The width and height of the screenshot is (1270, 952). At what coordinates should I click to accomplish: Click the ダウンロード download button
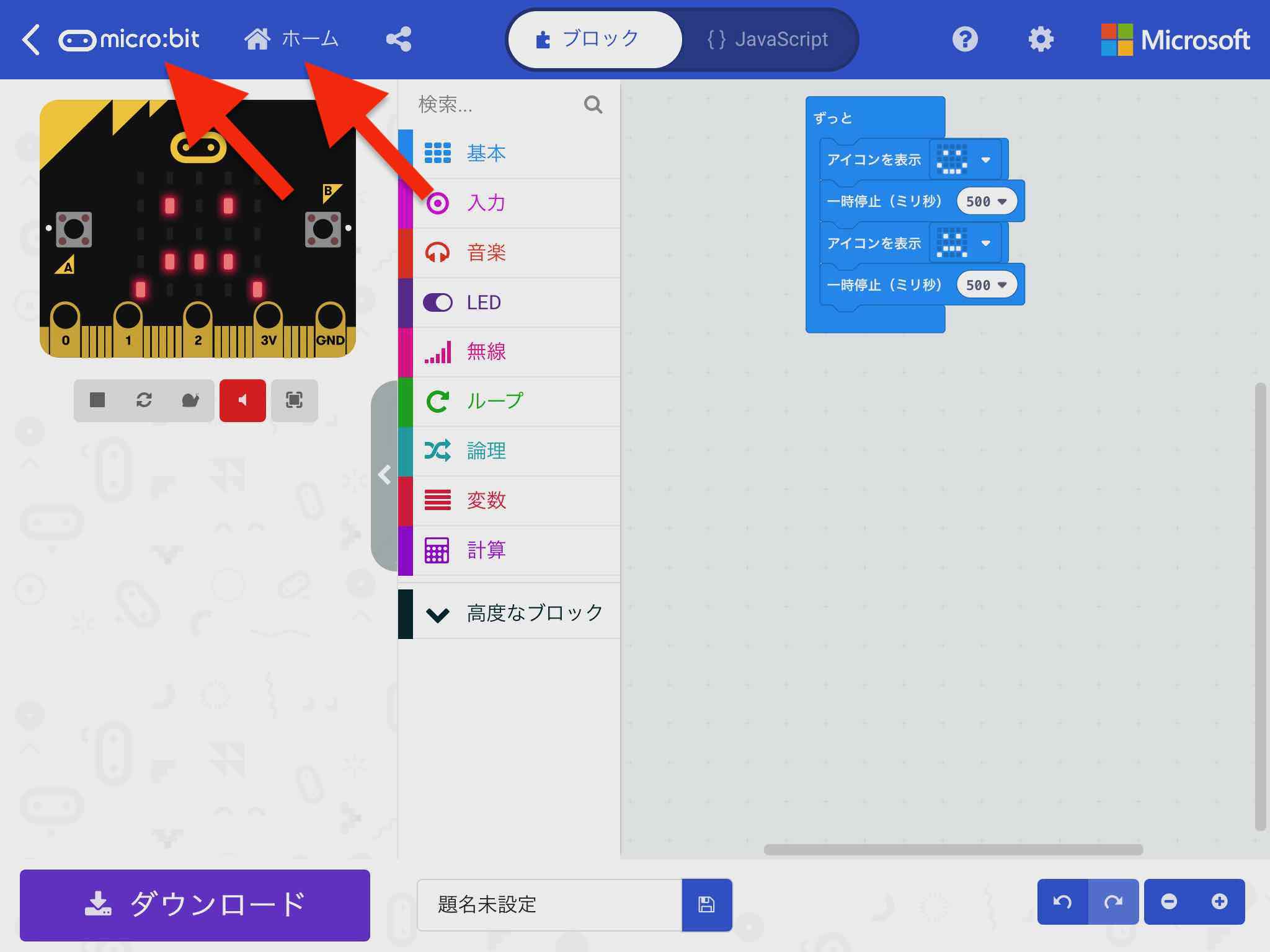[x=194, y=906]
